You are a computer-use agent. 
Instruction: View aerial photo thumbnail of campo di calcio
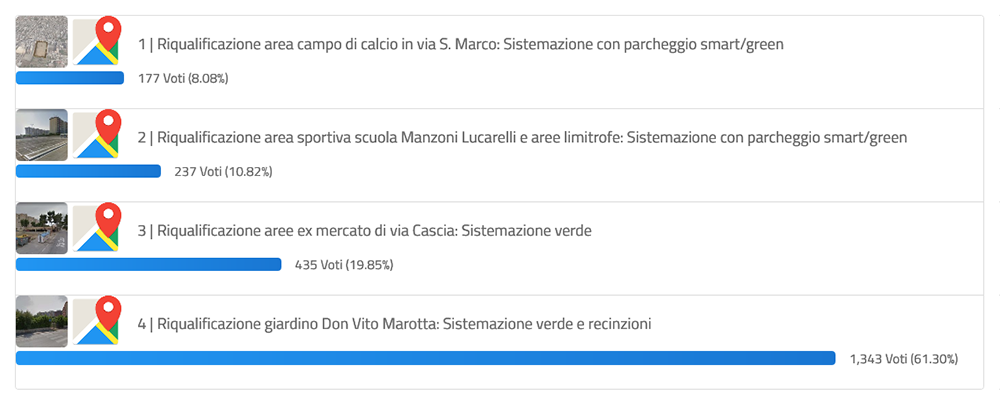pyautogui.click(x=41, y=41)
